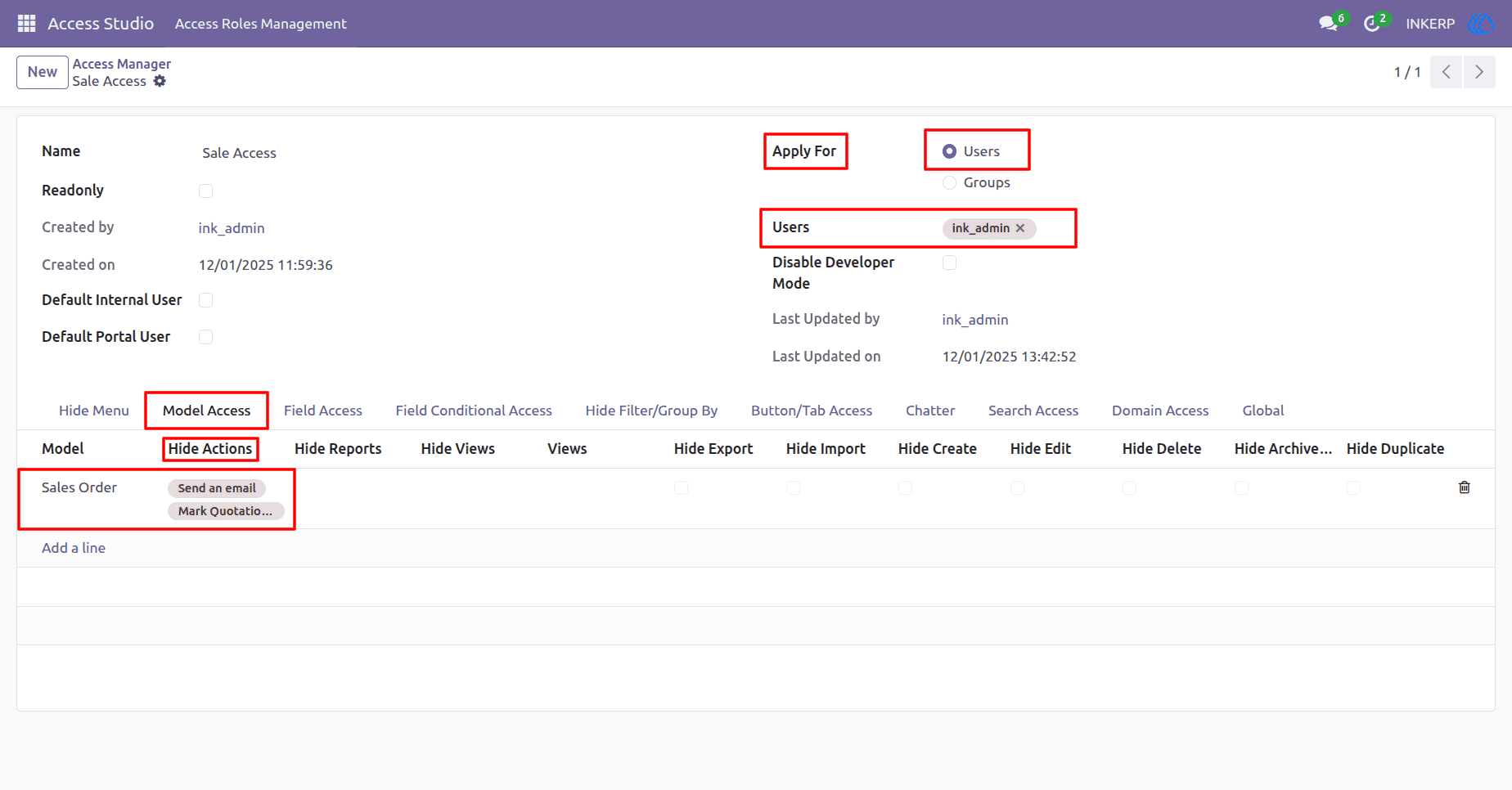The height and width of the screenshot is (790, 1512).
Task: Go to previous record arrow
Action: click(x=1446, y=72)
